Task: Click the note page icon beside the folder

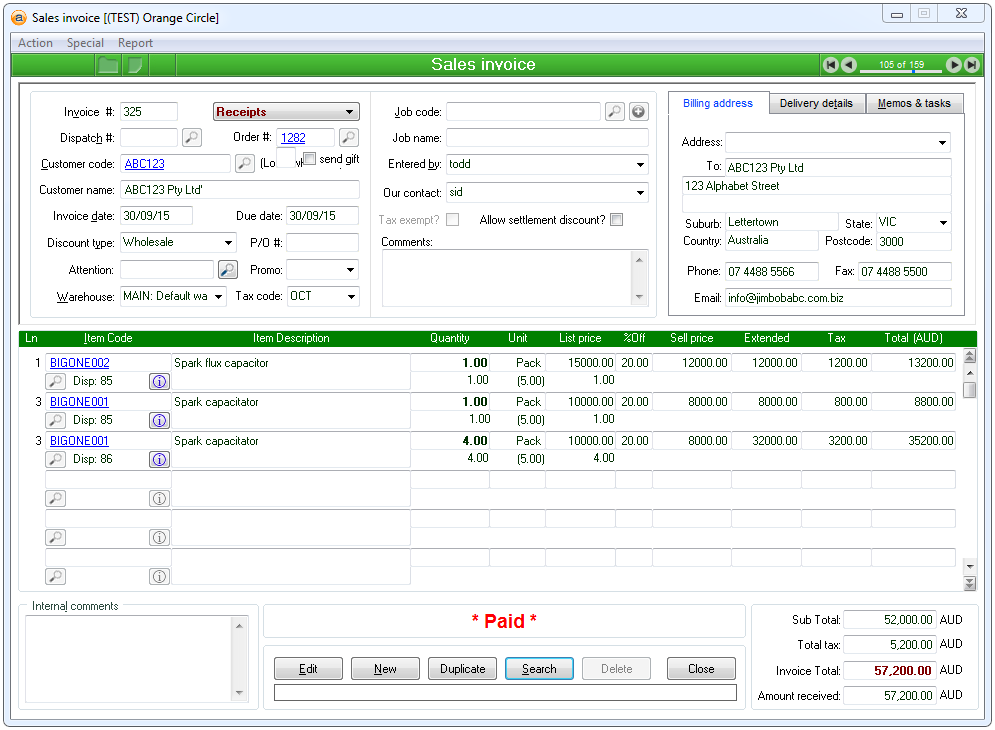Action: [x=136, y=65]
